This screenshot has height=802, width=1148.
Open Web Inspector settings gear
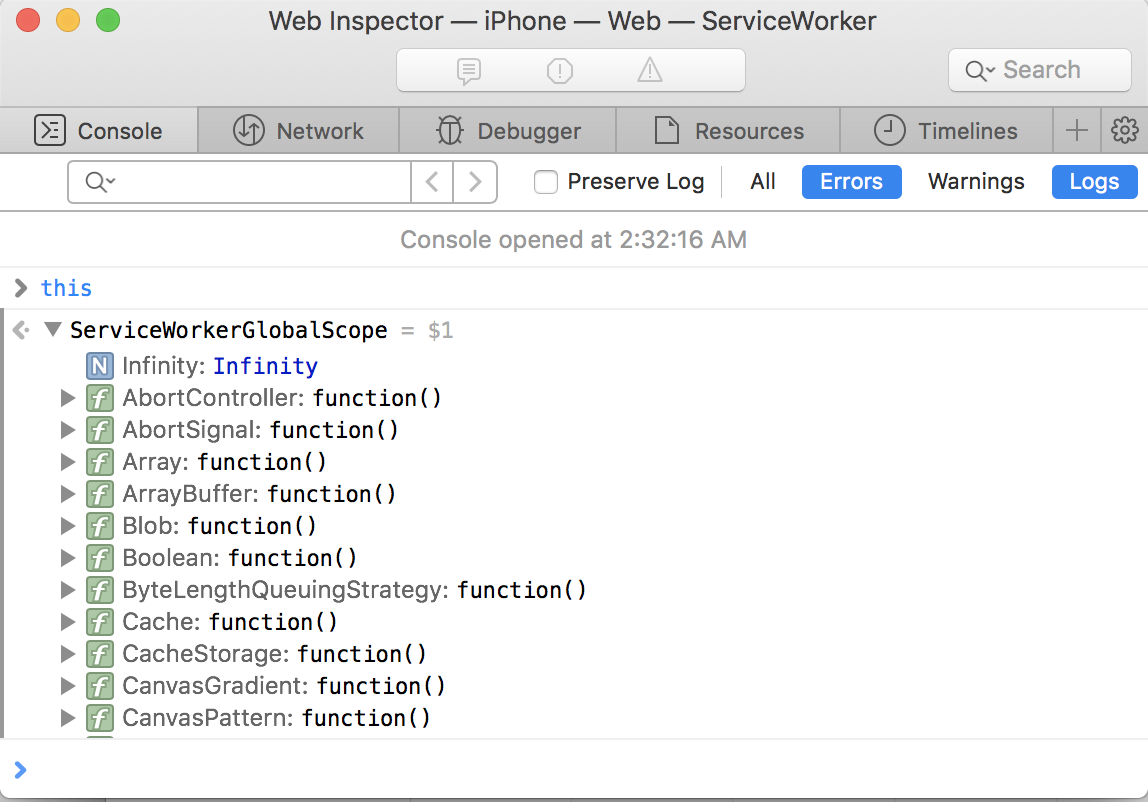[x=1125, y=130]
